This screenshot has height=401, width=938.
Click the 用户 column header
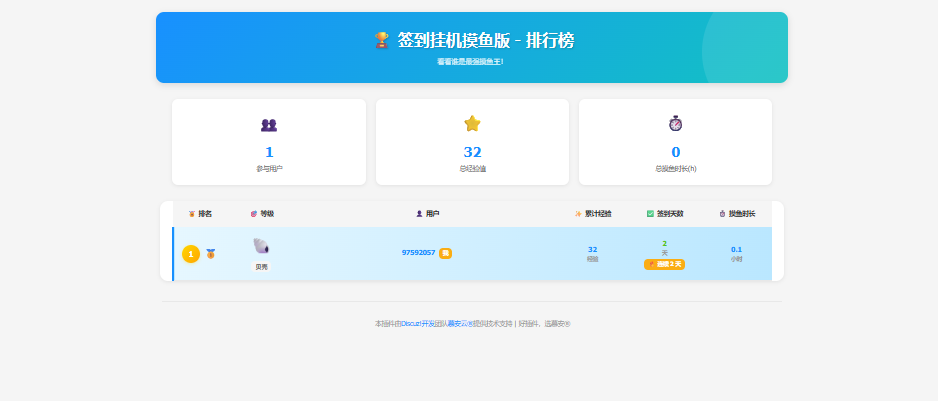(x=432, y=214)
